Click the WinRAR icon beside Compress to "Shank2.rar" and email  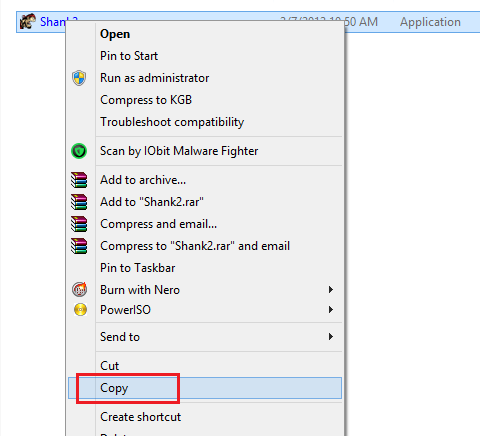[x=79, y=246]
